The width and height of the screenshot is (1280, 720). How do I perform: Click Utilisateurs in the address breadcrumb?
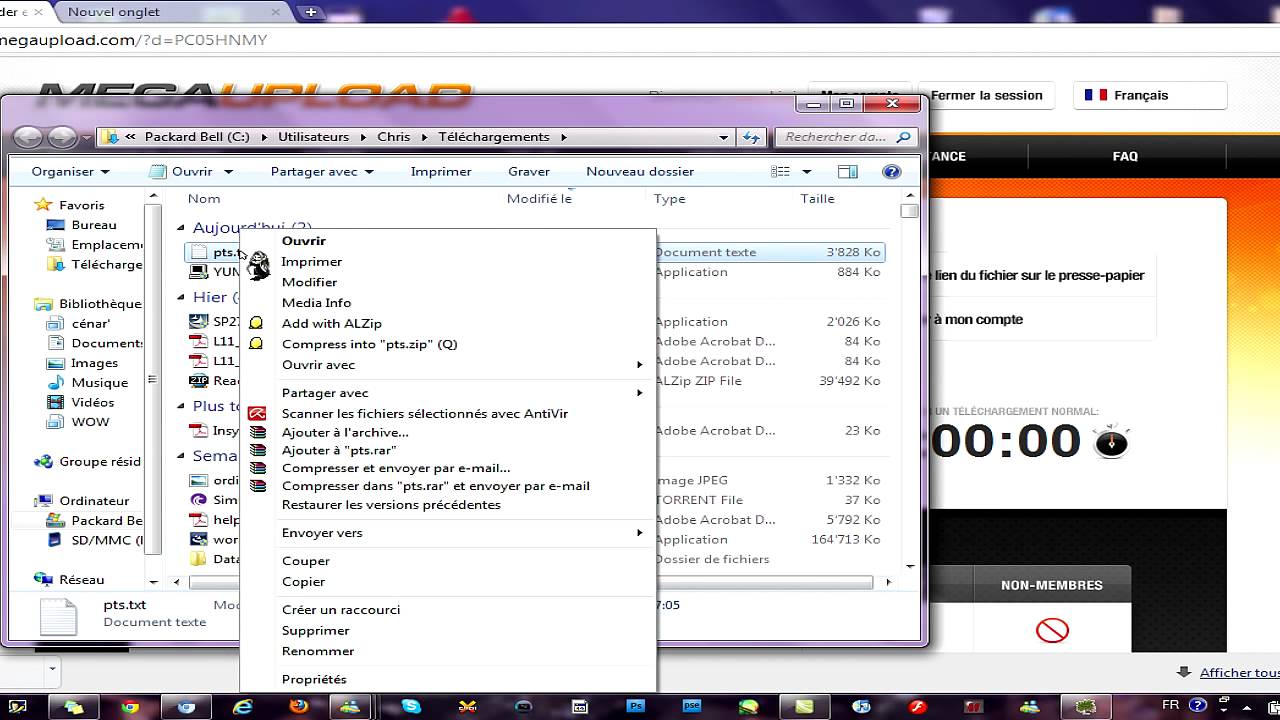coord(314,137)
